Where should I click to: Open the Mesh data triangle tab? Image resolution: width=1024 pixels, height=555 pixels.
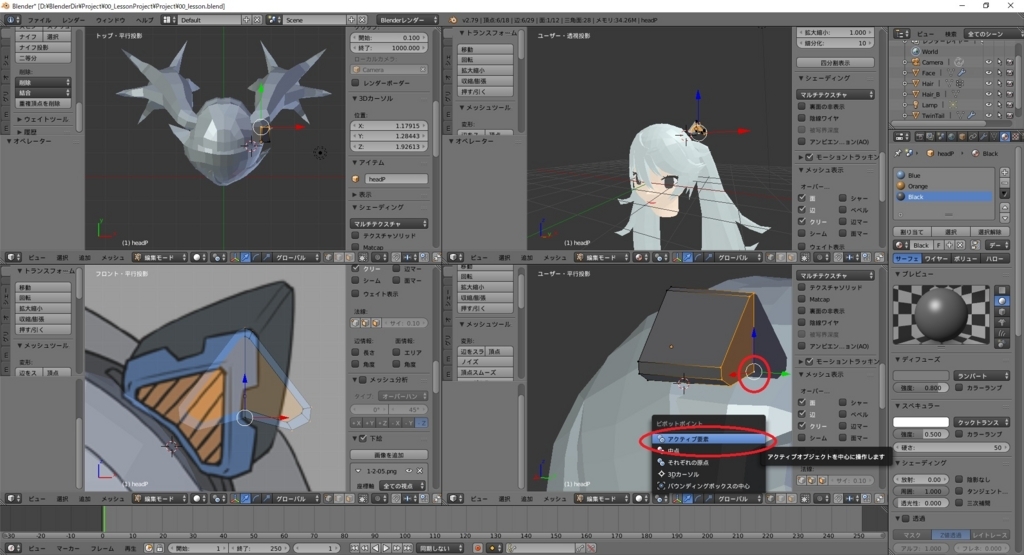click(x=994, y=136)
